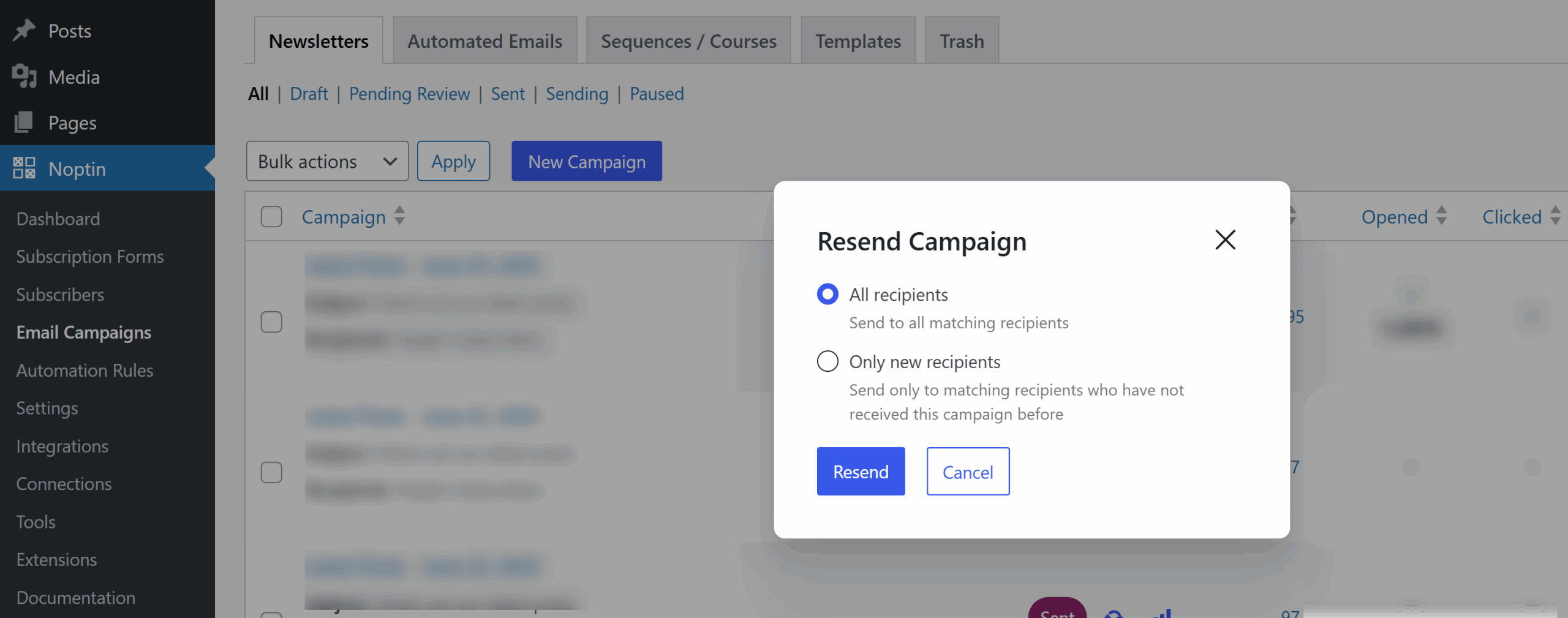This screenshot has height=618, width=1568.
Task: Open Noptin Settings
Action: [x=47, y=408]
